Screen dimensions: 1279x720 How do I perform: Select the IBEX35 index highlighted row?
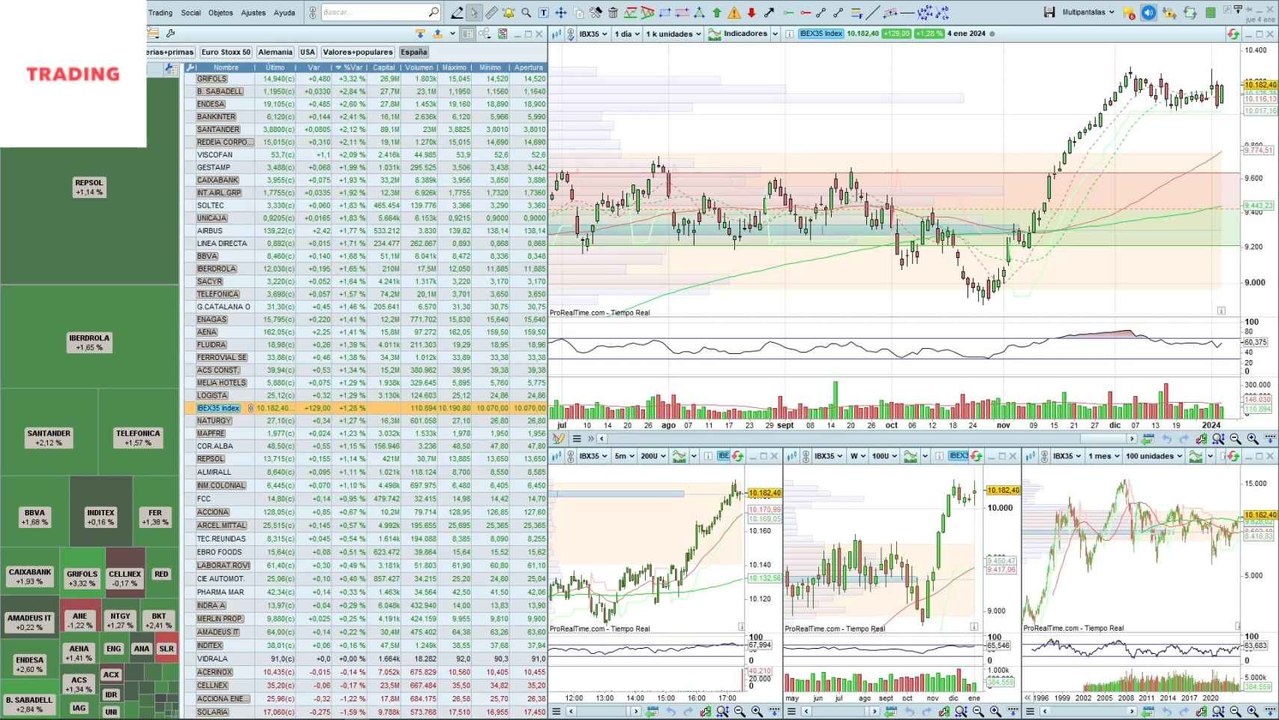pyautogui.click(x=366, y=408)
